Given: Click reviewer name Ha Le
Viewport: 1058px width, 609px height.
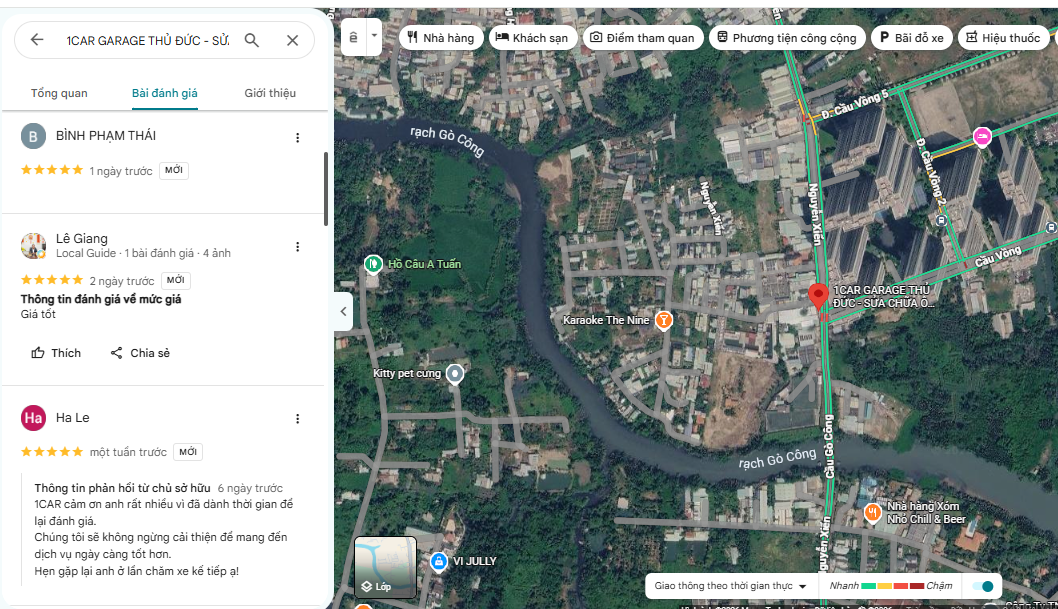Looking at the screenshot, I should [73, 417].
